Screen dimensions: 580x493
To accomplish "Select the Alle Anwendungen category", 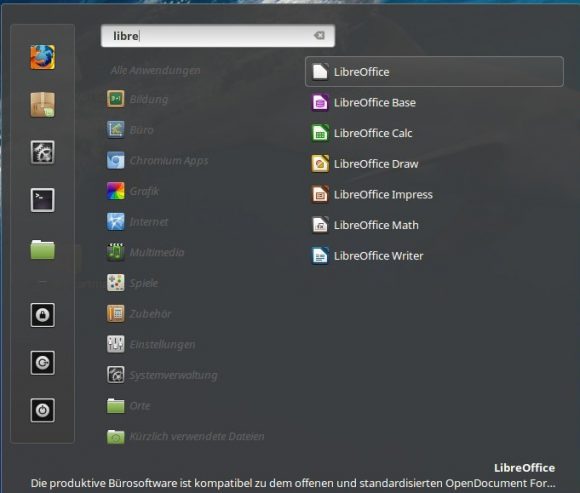I will pos(156,70).
